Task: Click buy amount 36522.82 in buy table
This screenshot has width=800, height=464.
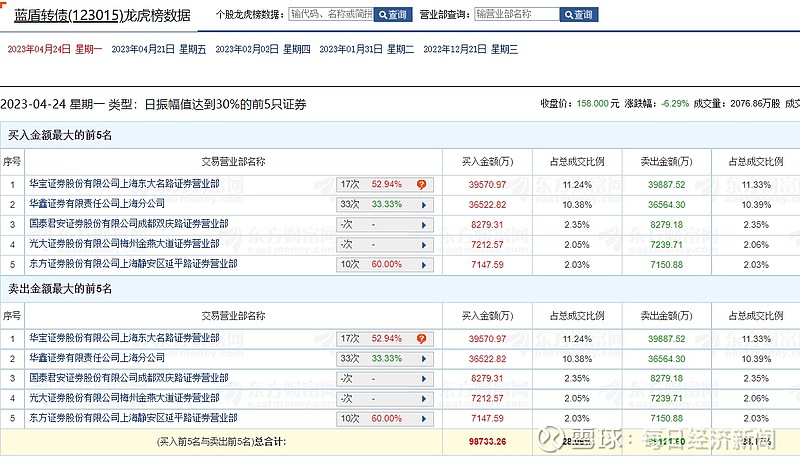Action: 487,205
